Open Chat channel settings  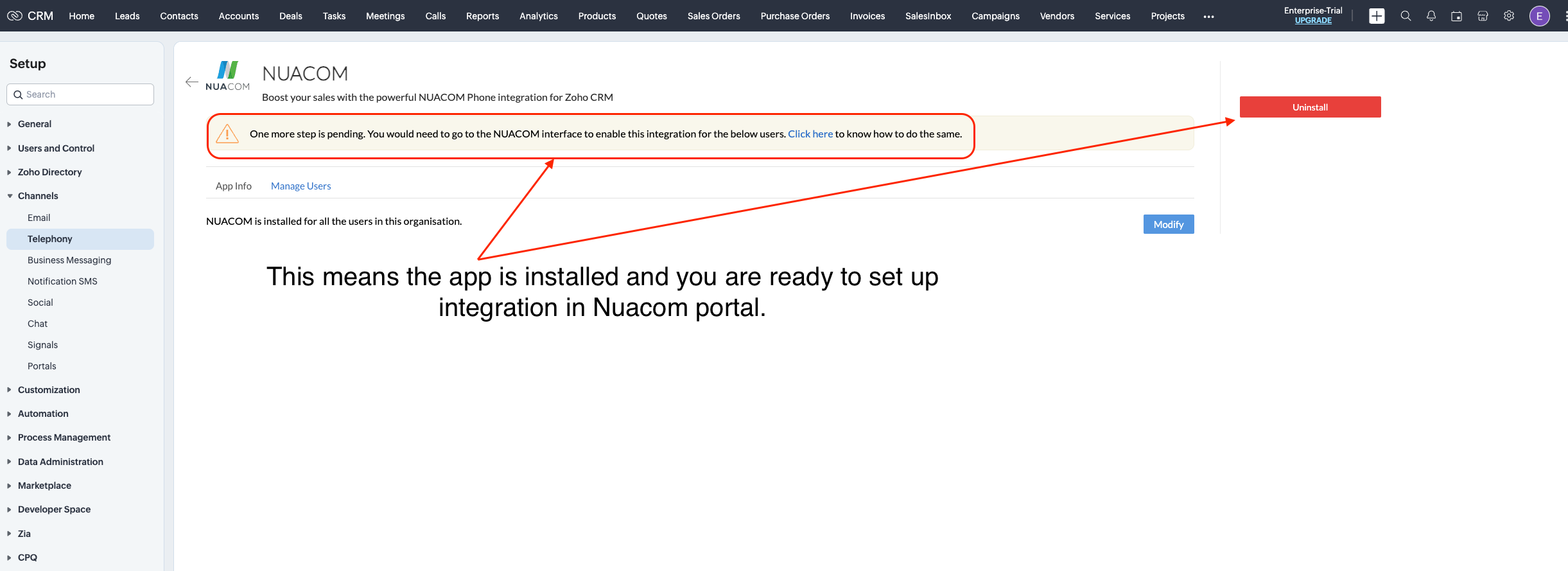coord(37,324)
